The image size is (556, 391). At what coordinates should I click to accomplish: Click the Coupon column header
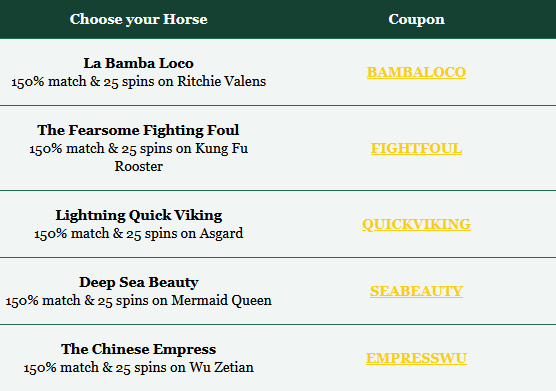pos(416,19)
